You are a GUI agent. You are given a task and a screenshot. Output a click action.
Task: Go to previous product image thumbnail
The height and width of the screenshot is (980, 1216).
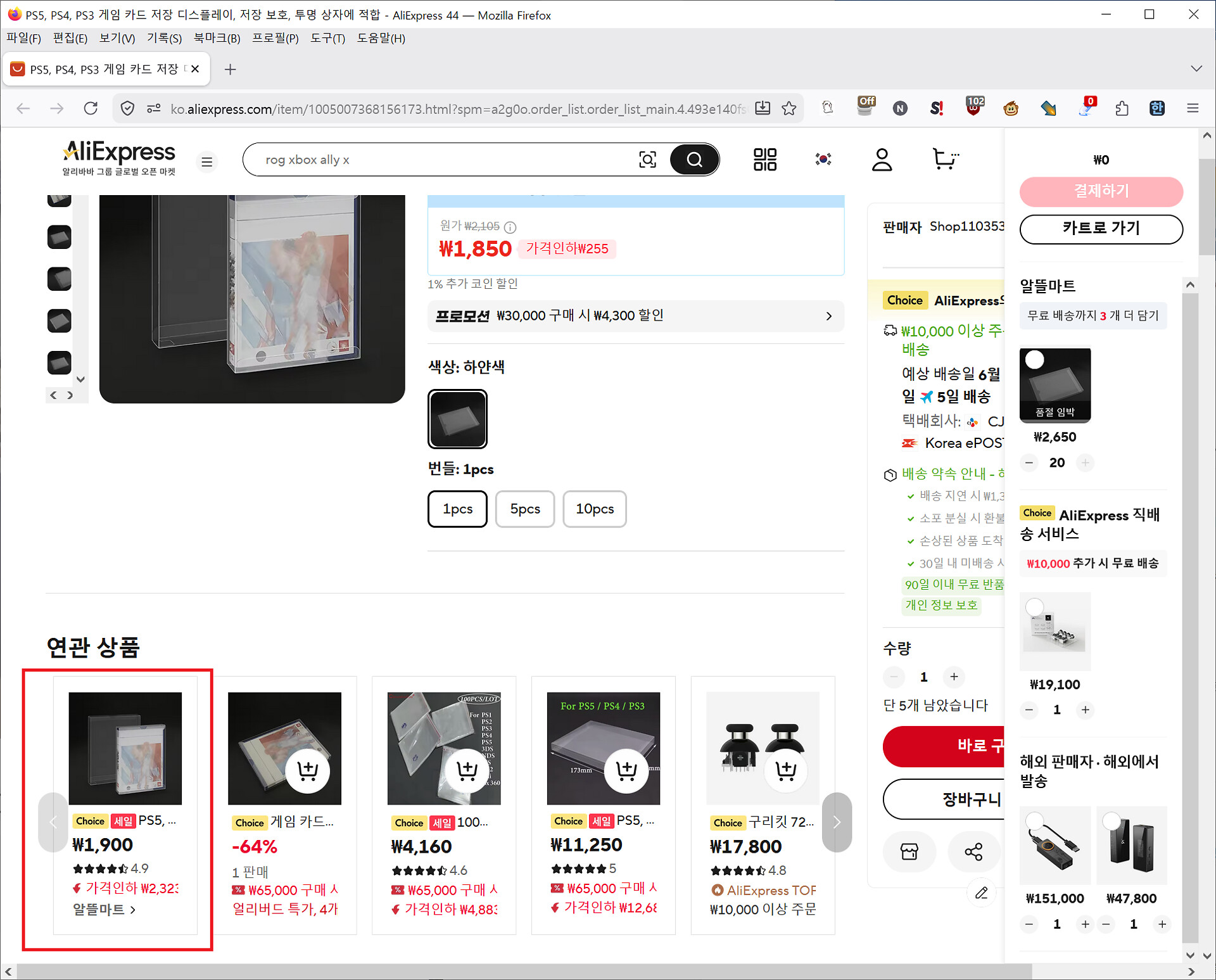(53, 395)
